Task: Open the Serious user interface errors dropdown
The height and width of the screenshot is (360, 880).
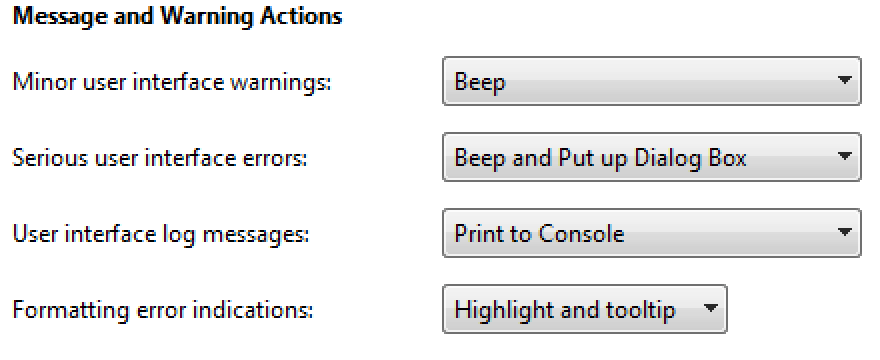Action: (x=652, y=157)
